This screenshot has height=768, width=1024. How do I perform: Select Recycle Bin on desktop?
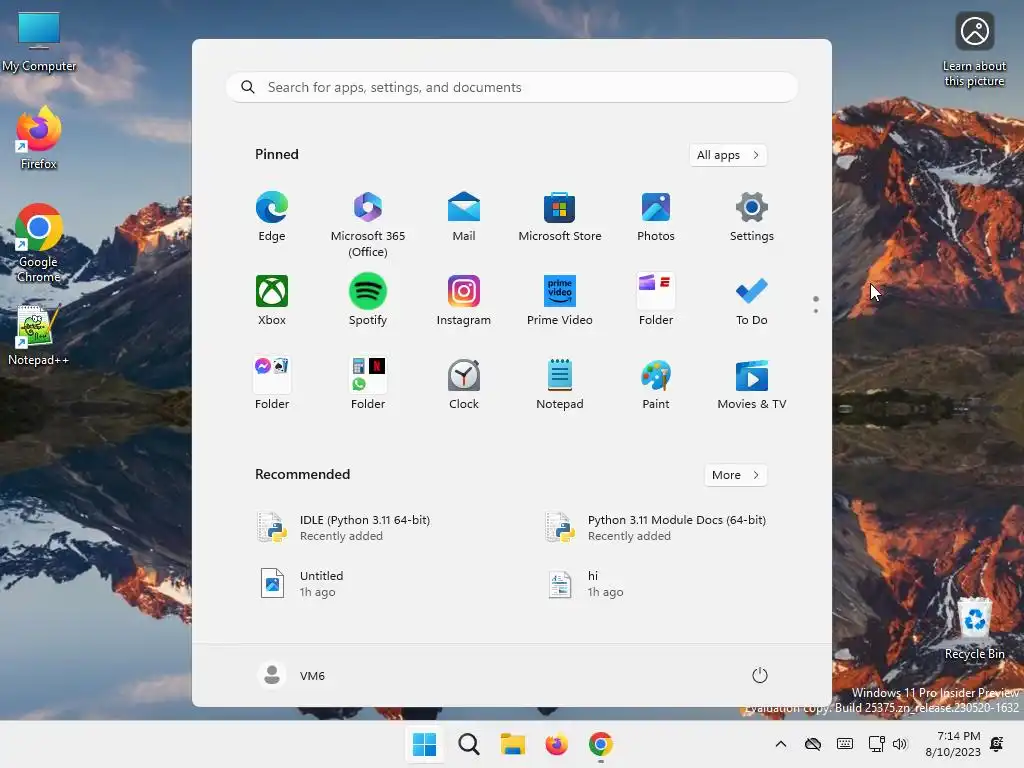click(x=974, y=629)
